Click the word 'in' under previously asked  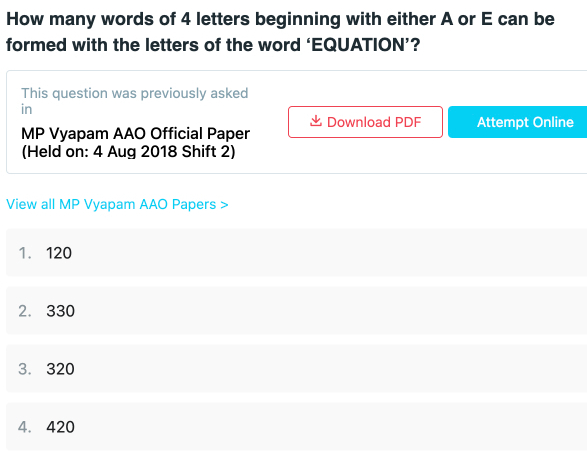[x=27, y=109]
